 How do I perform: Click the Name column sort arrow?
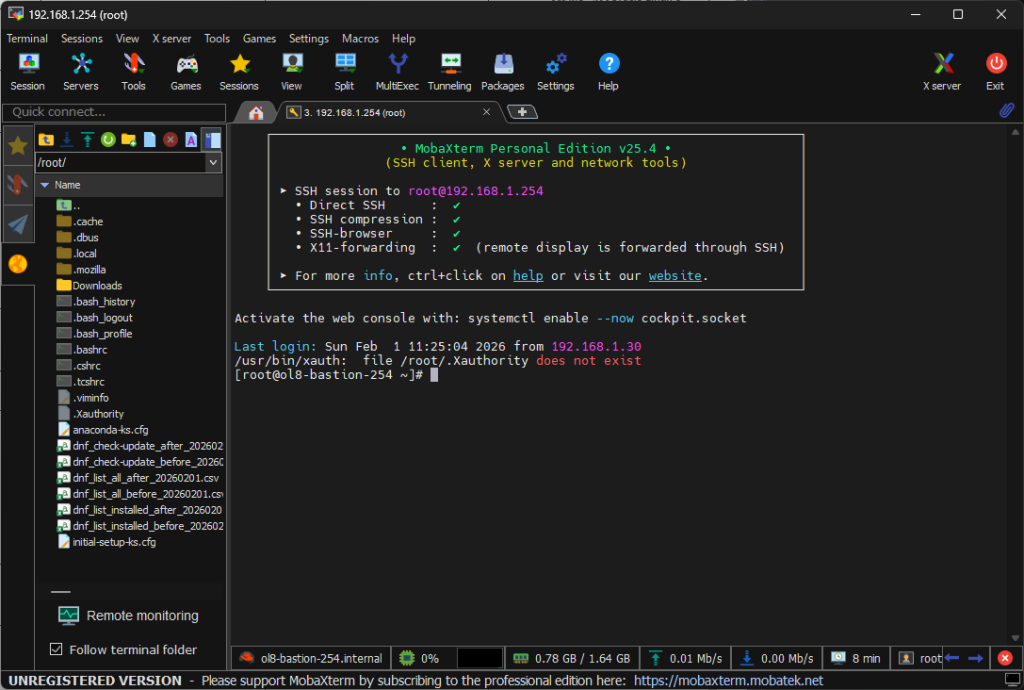click(x=44, y=185)
